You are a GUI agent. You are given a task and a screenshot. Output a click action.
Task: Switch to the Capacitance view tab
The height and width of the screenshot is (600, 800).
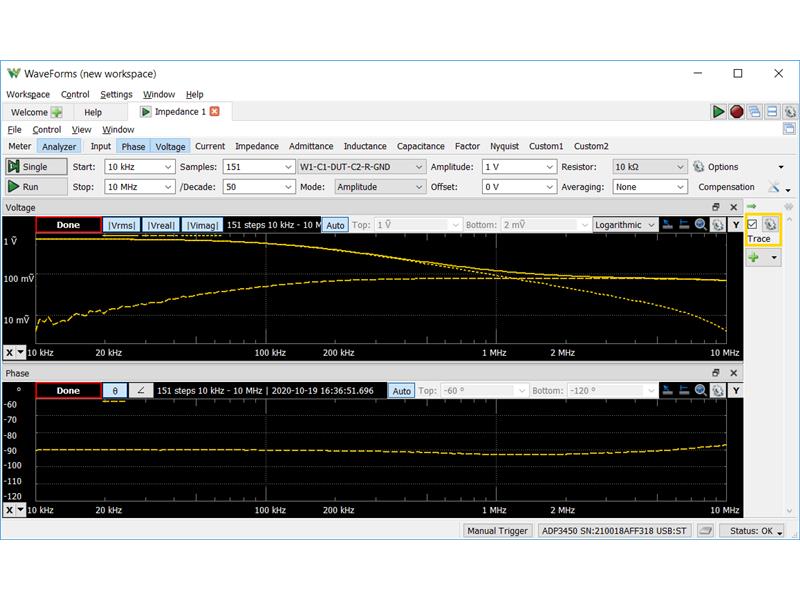(x=420, y=146)
